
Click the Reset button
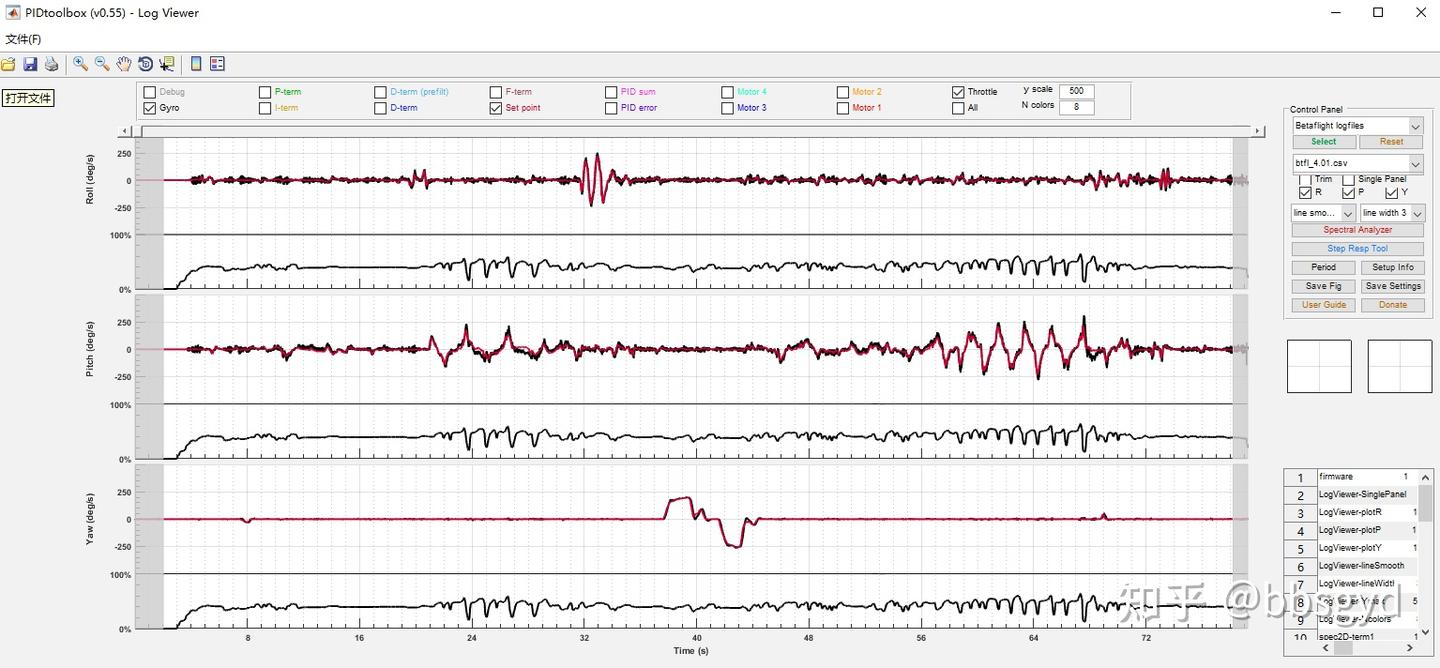pos(1392,142)
